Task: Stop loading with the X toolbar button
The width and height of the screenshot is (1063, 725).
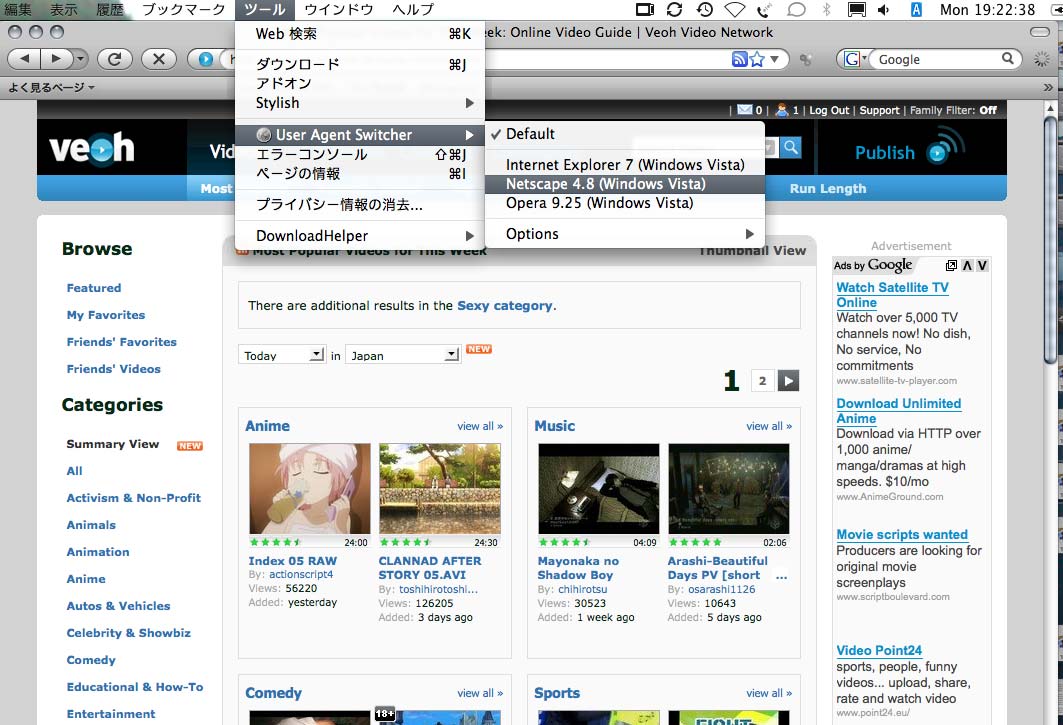Action: (x=159, y=59)
